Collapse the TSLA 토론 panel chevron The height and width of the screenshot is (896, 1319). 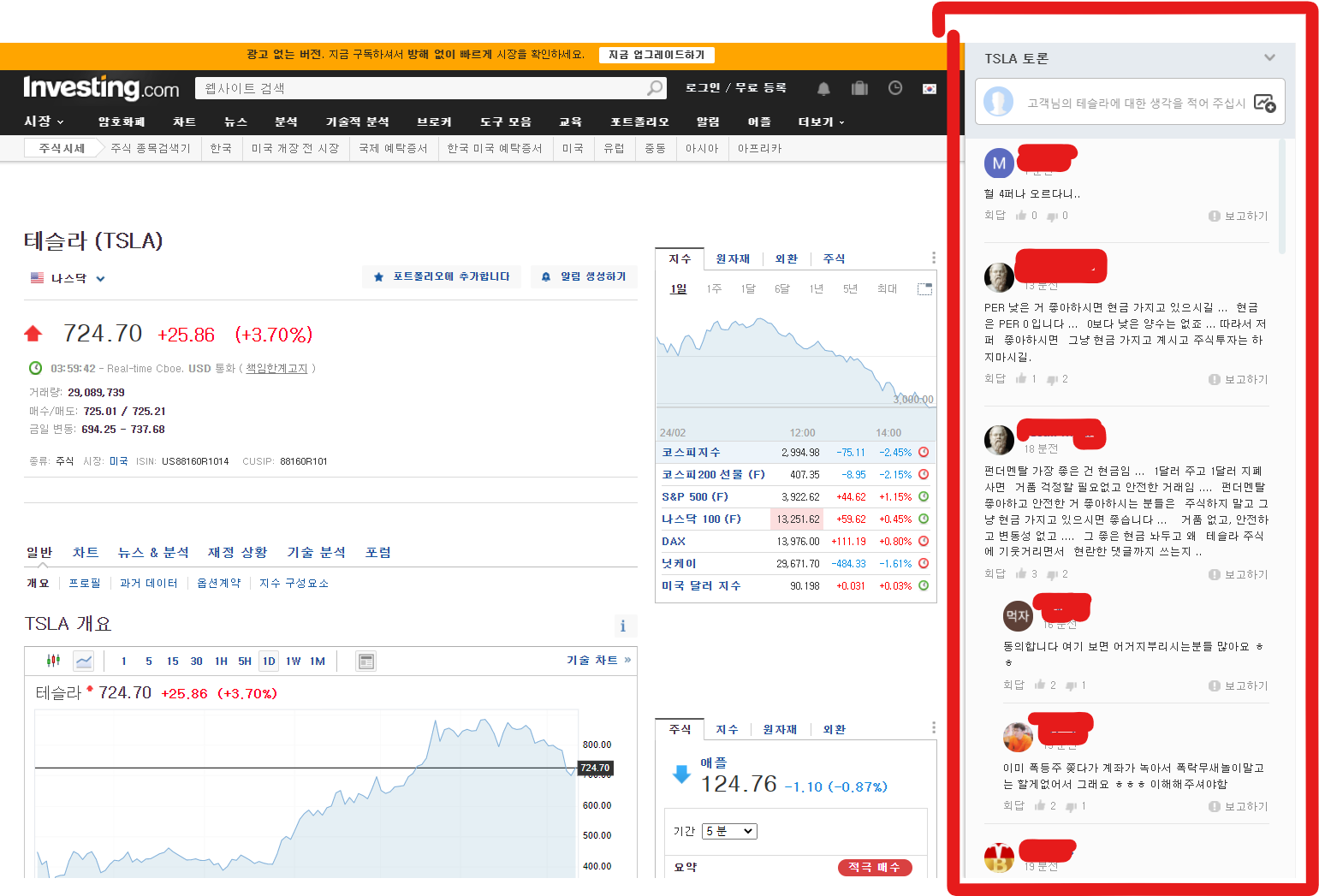pos(1269,58)
